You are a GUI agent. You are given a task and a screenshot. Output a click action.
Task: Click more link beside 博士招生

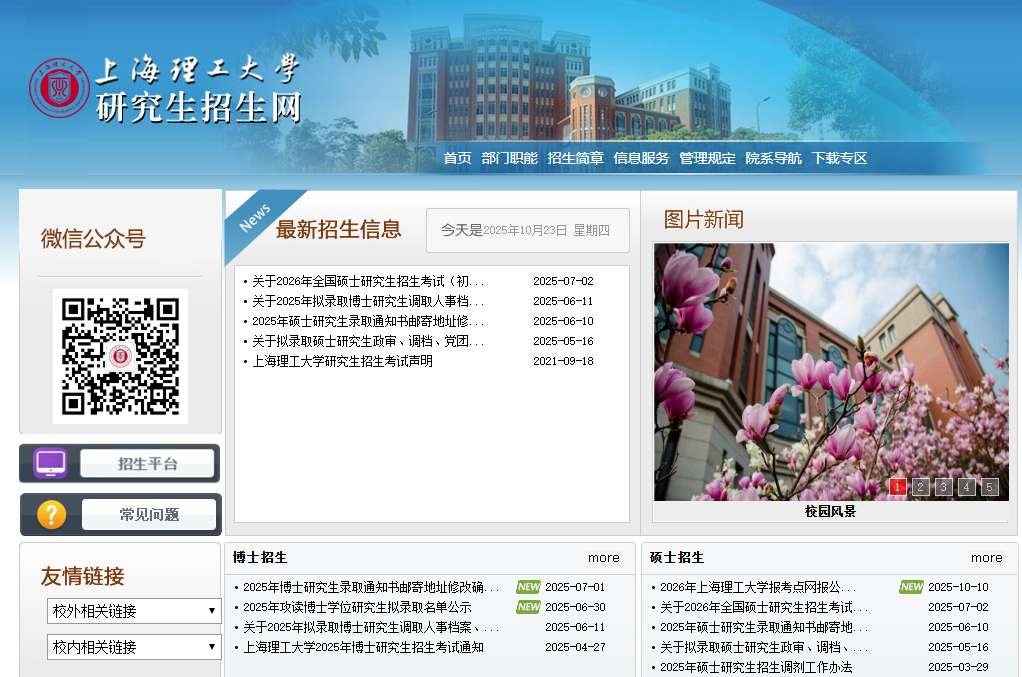603,558
